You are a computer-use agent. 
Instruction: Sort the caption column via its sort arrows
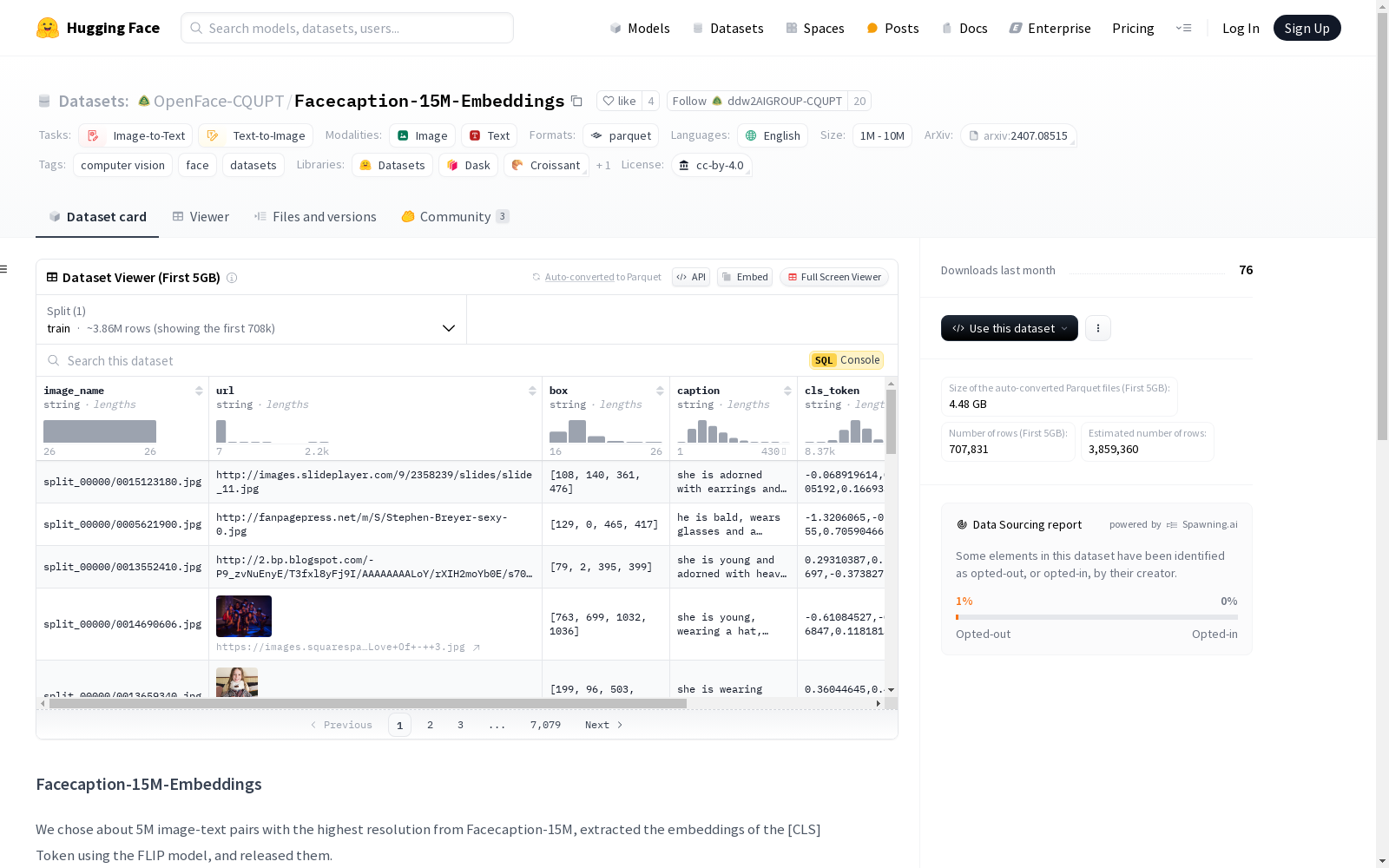pyautogui.click(x=787, y=391)
